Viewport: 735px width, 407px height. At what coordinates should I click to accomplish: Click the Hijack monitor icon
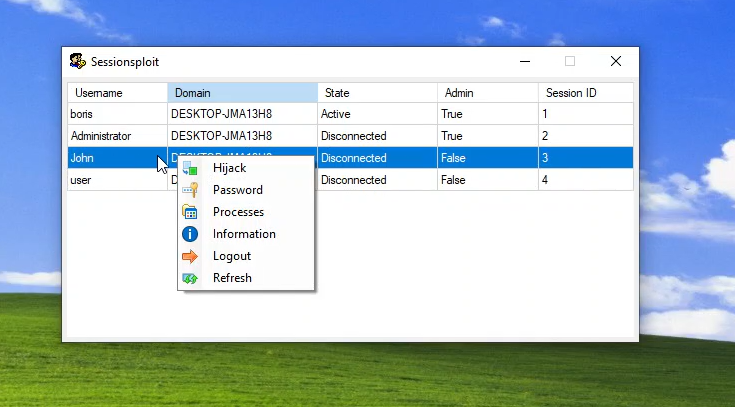point(190,168)
